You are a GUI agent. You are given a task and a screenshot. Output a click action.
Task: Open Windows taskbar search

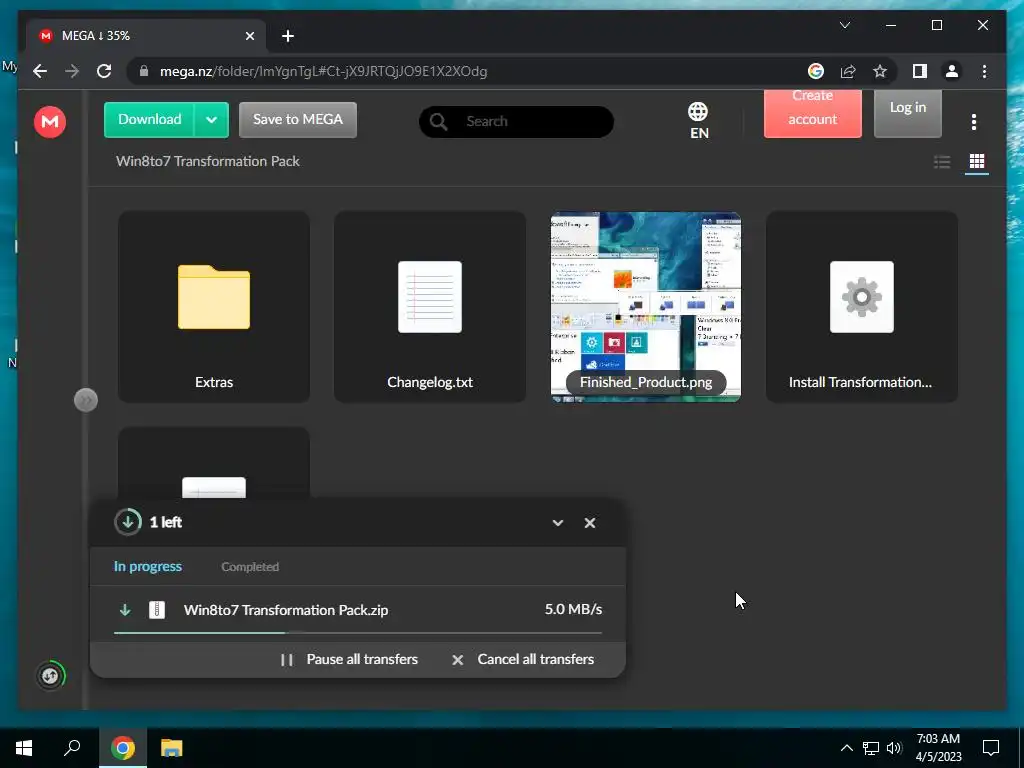pos(72,748)
